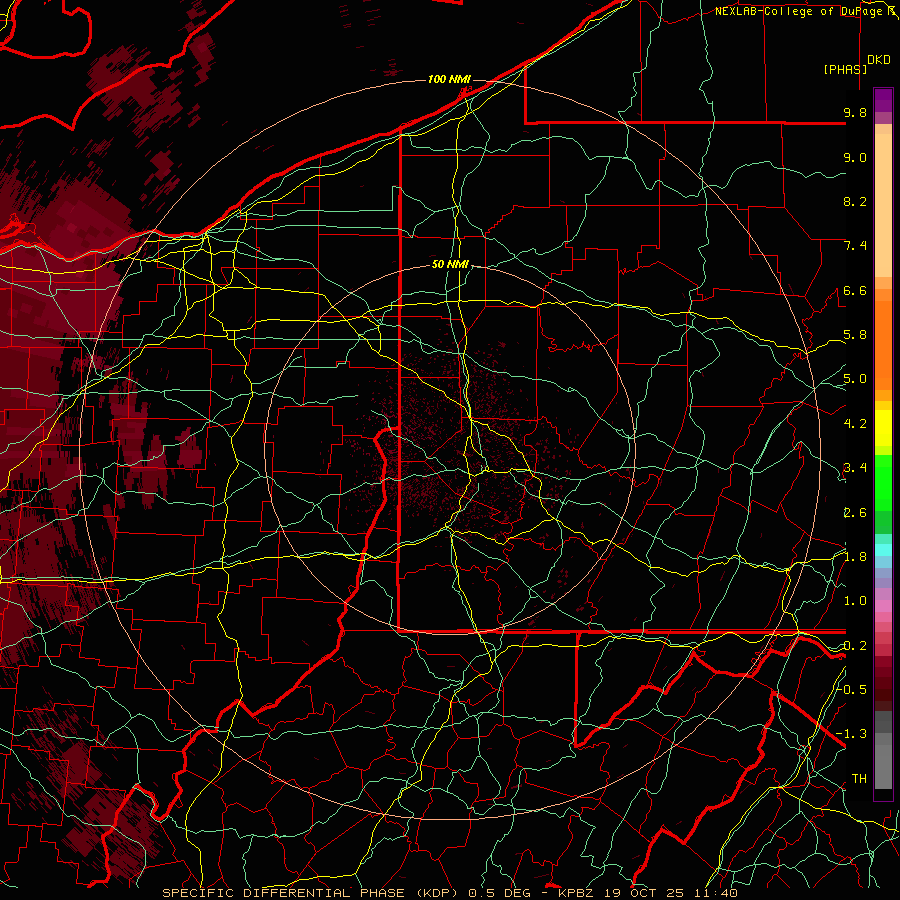The height and width of the screenshot is (900, 900).
Task: Click the 50 NMI range ring label
Action: point(451,264)
